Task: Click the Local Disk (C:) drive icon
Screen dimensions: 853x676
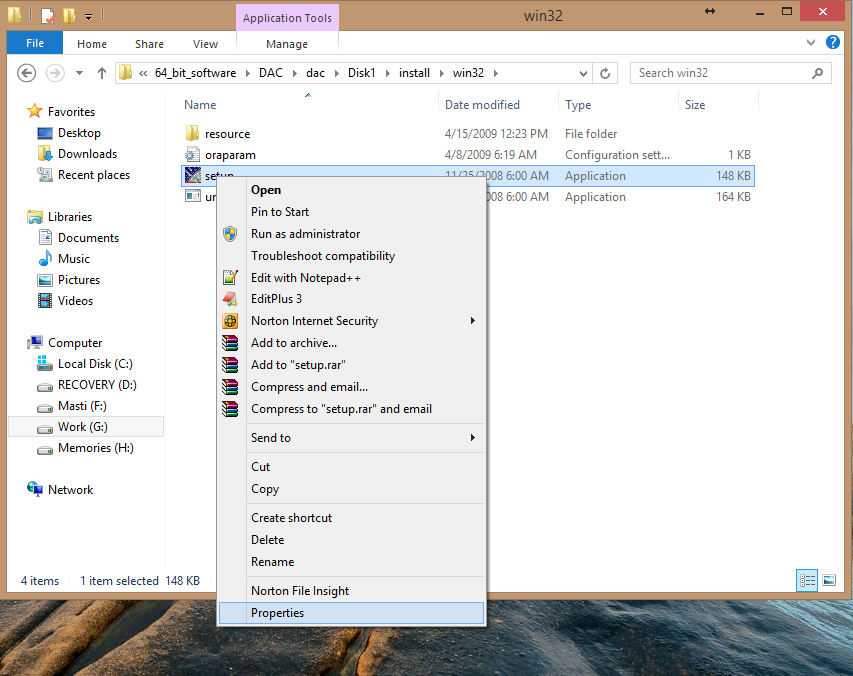Action: tap(45, 363)
